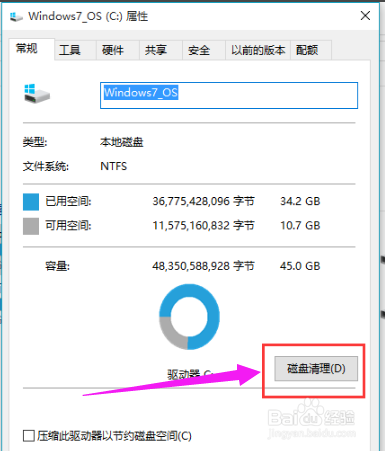Click the 可用空间 label
385x451 pixels.
point(68,226)
